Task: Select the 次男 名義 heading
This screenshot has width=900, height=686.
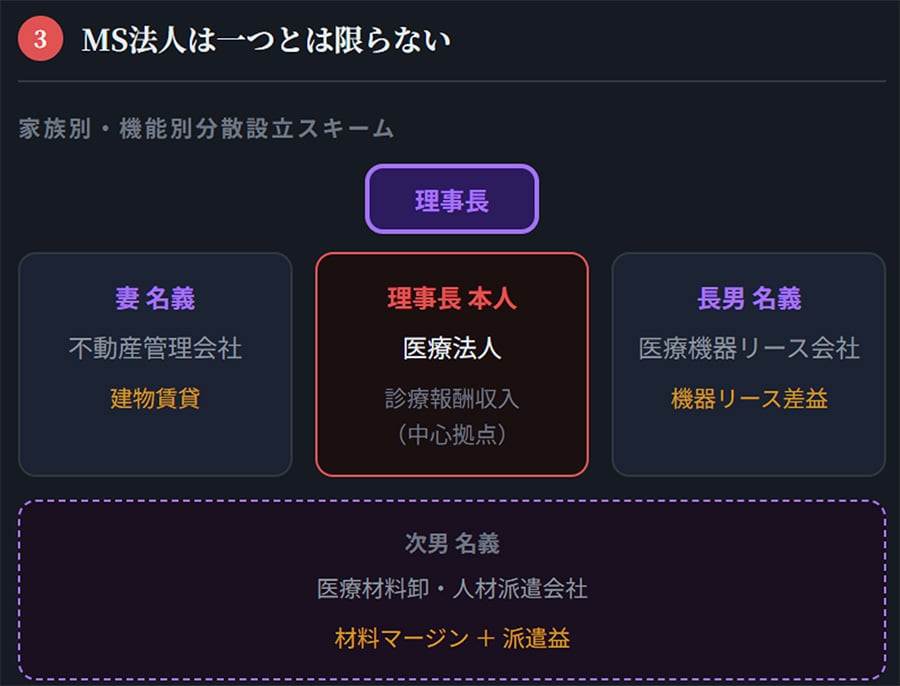Action: (x=452, y=543)
